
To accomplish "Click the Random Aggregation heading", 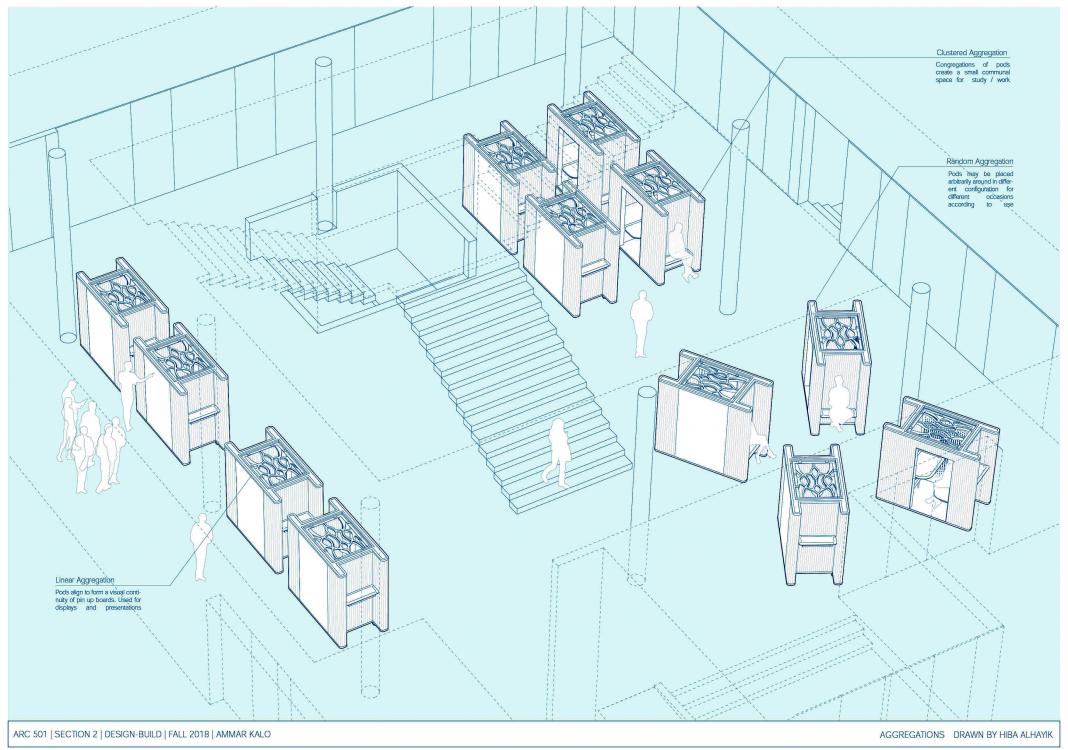I will coord(979,161).
